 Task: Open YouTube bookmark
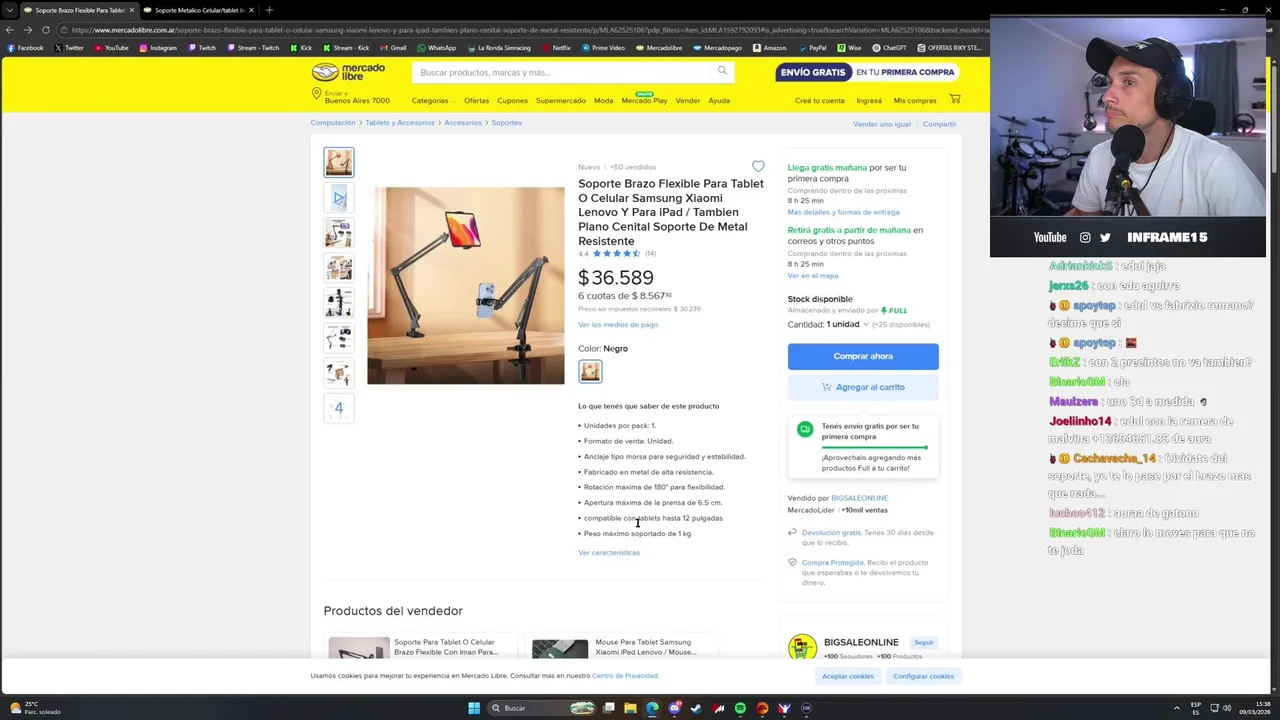(x=111, y=48)
